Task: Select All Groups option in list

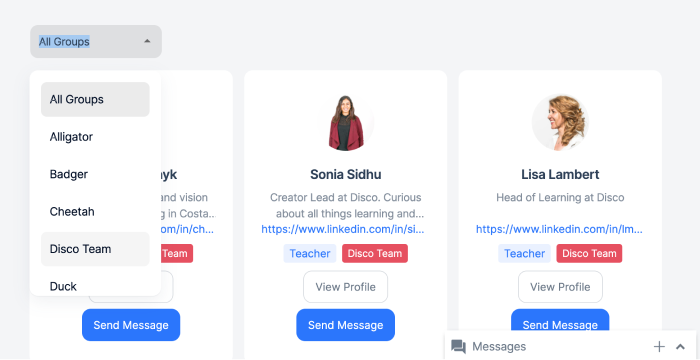Action: click(x=95, y=99)
